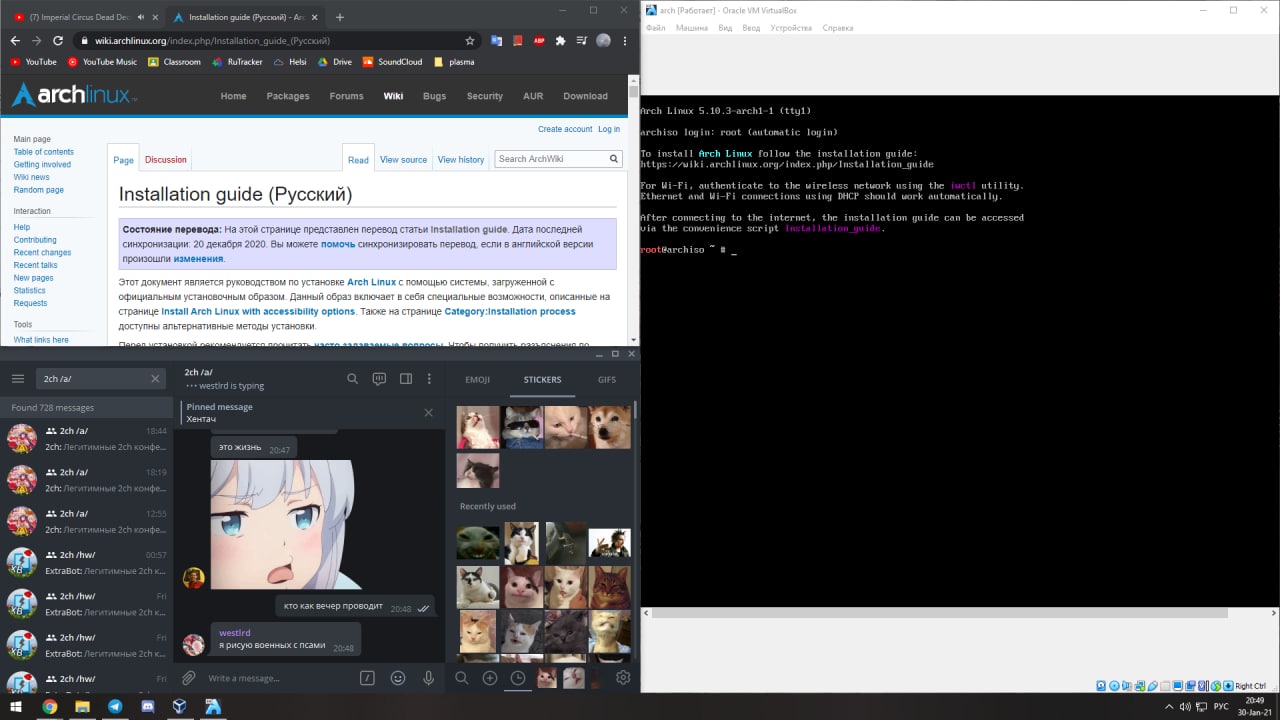Viewport: 1280px width, 720px height.
Task: Show recently used stickers clock icon
Action: click(x=518, y=678)
